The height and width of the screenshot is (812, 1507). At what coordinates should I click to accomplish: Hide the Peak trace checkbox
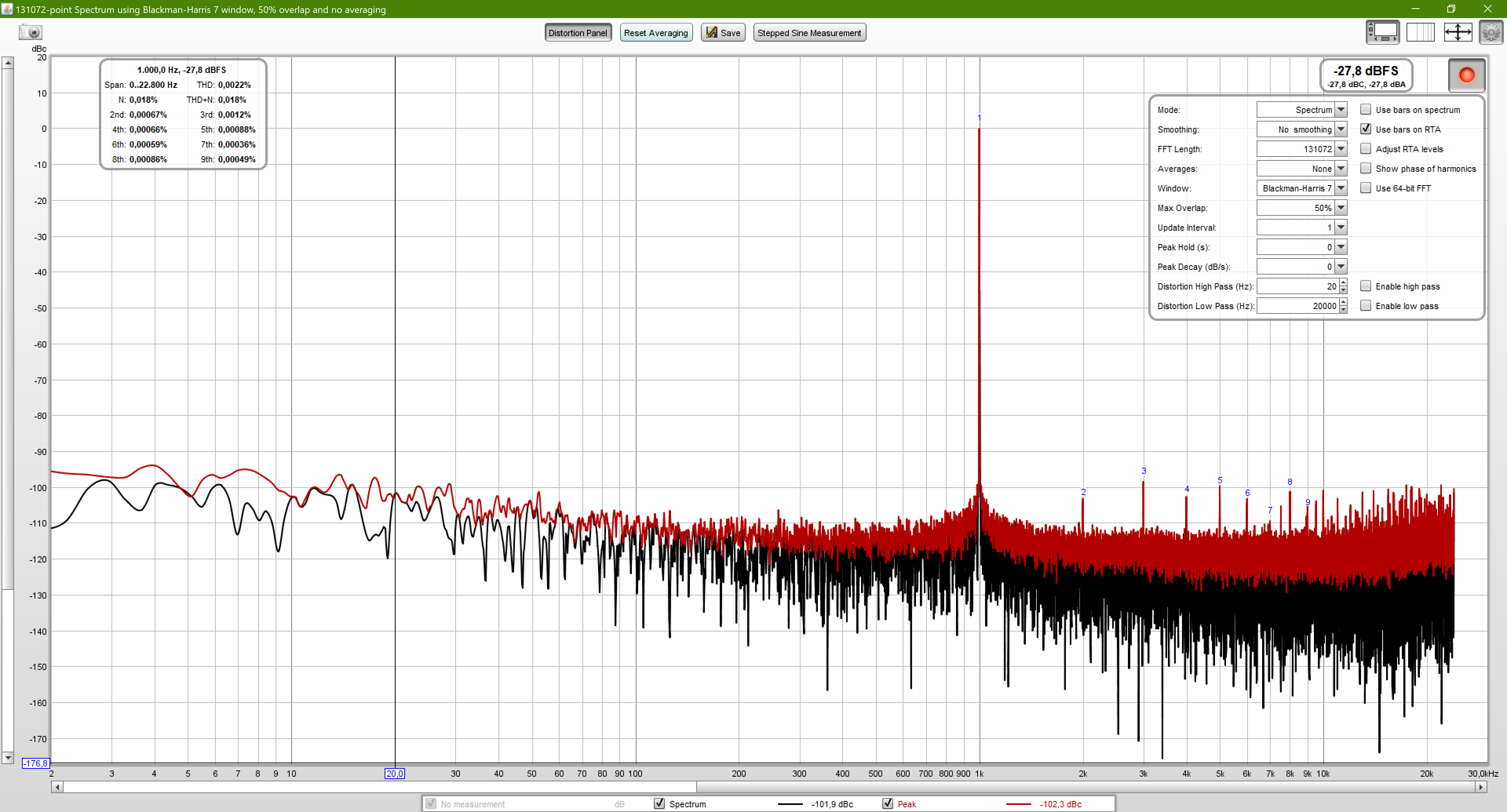click(887, 803)
